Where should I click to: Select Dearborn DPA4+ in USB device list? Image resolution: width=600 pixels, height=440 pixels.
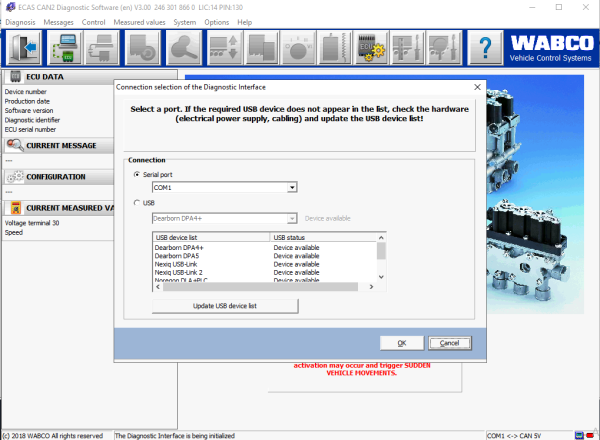point(179,248)
